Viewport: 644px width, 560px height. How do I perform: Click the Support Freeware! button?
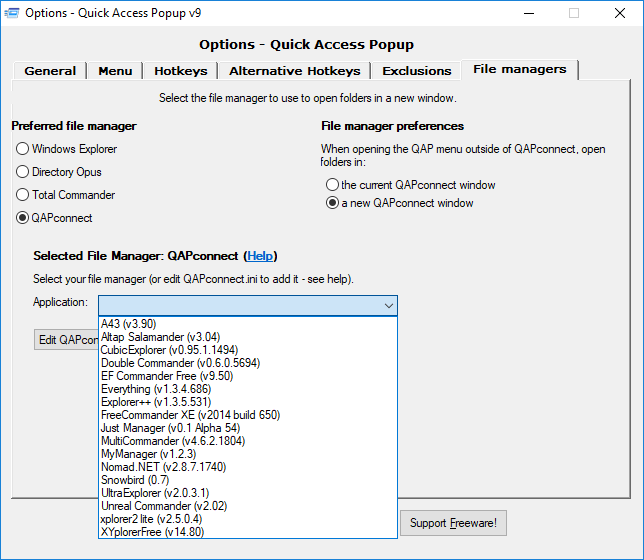click(453, 523)
